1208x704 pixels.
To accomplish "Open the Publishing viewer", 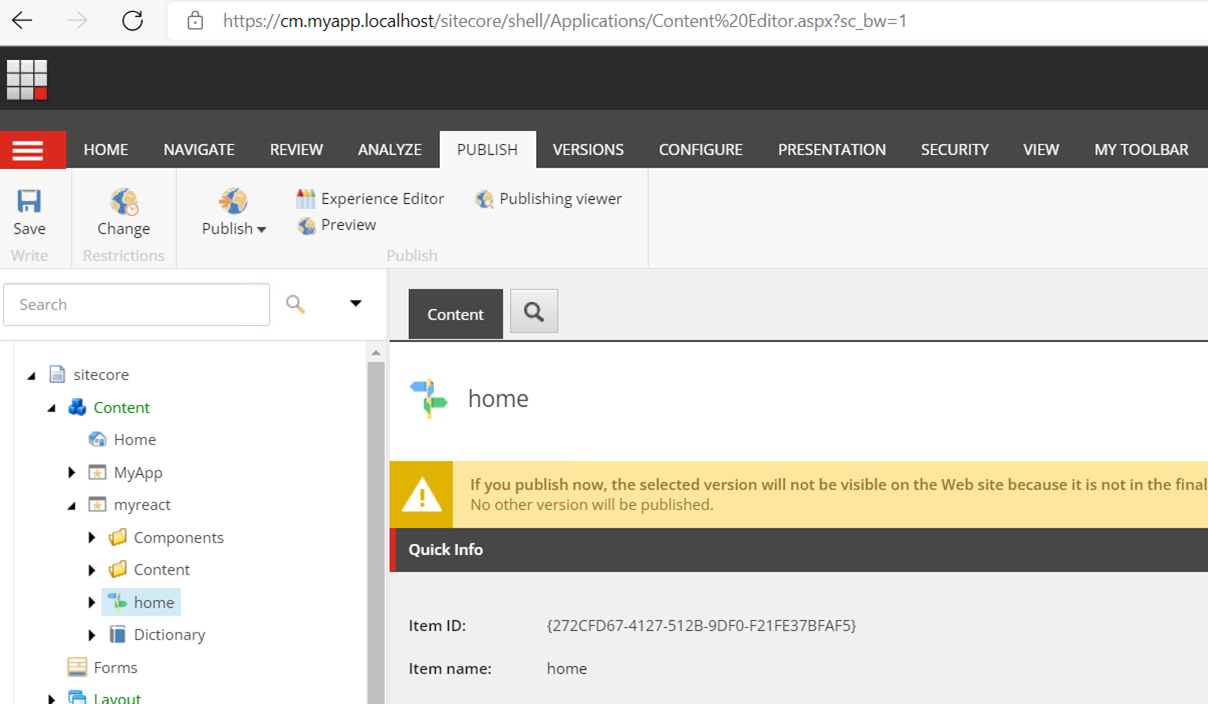I will [548, 198].
